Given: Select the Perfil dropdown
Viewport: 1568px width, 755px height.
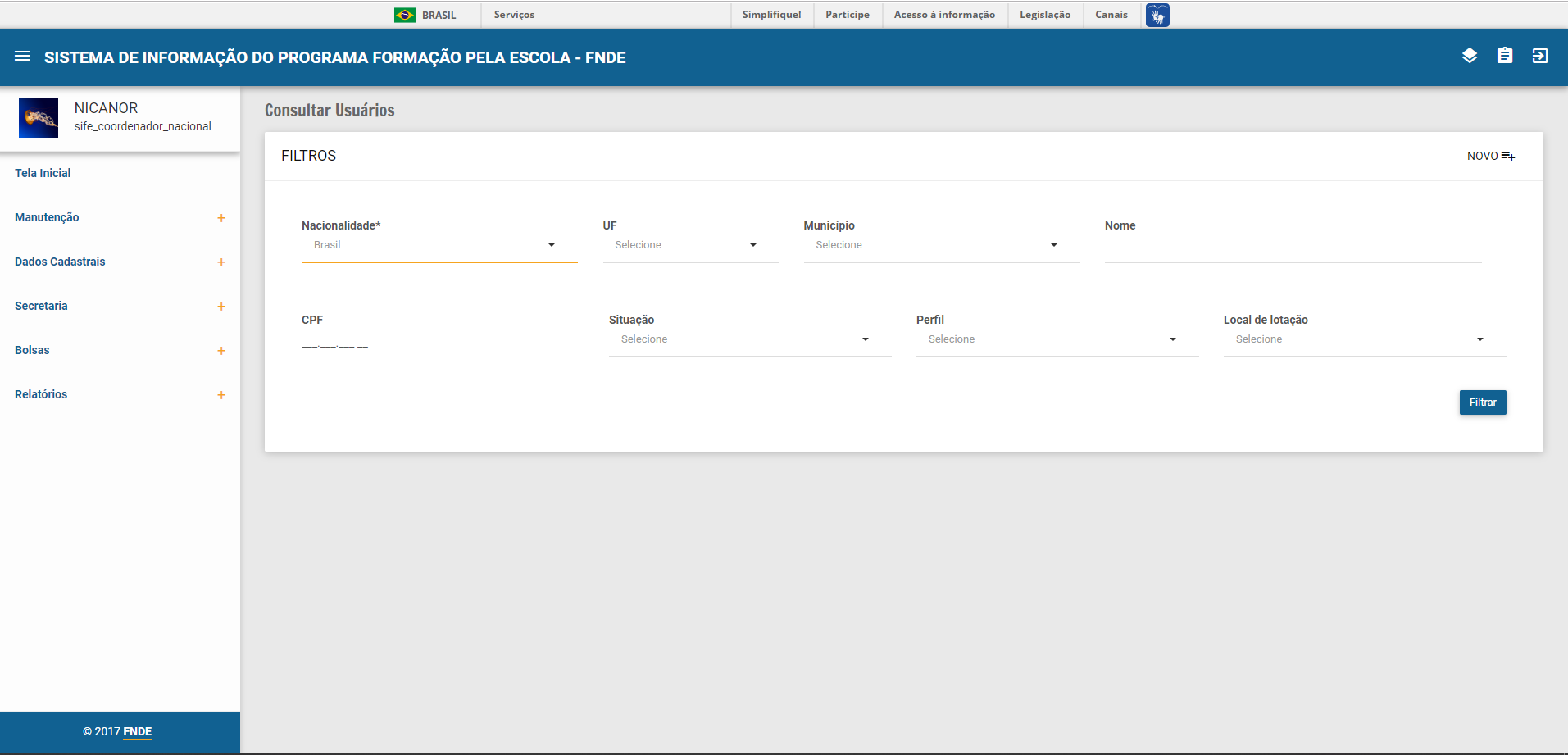Looking at the screenshot, I should (1056, 339).
